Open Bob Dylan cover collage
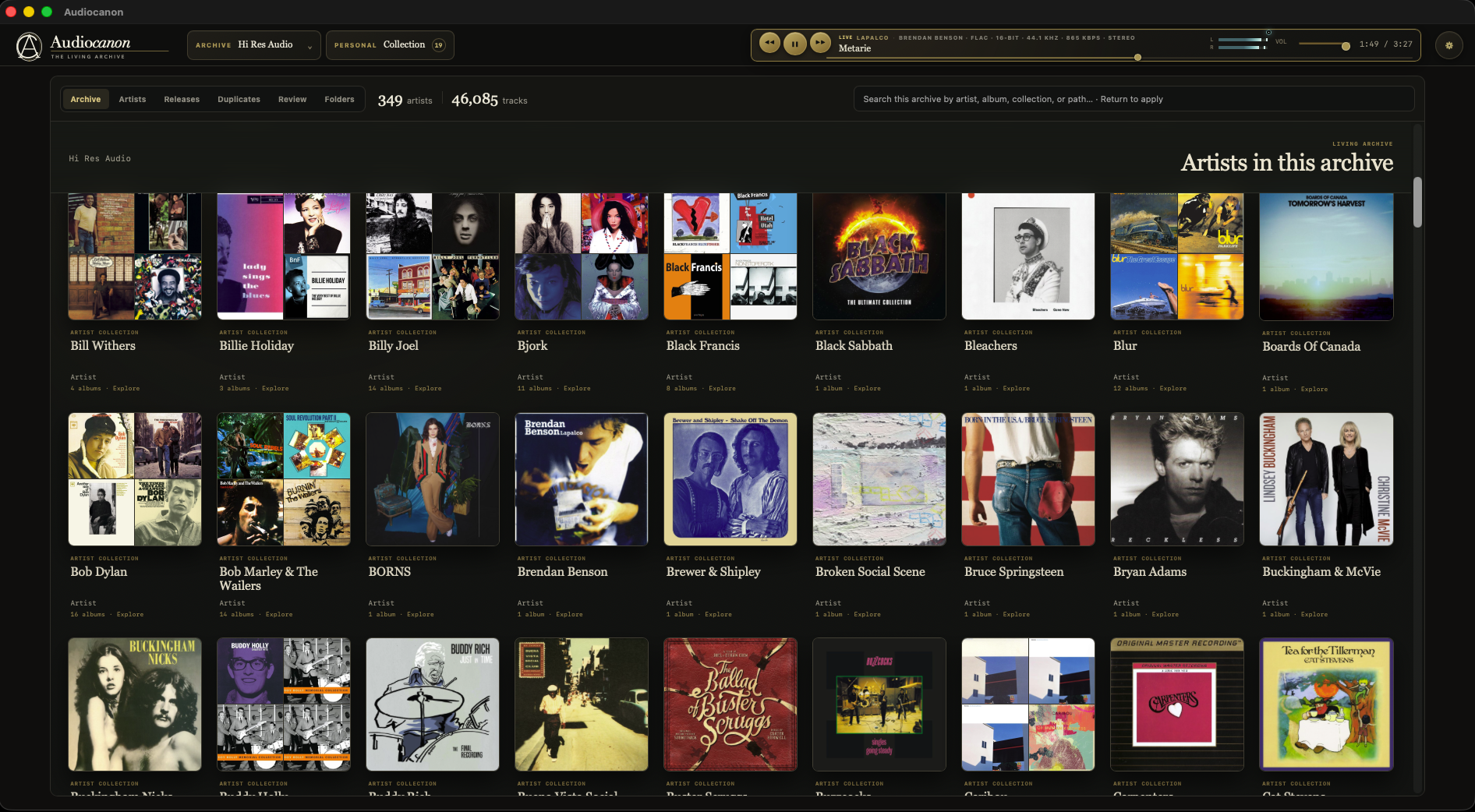 click(135, 479)
